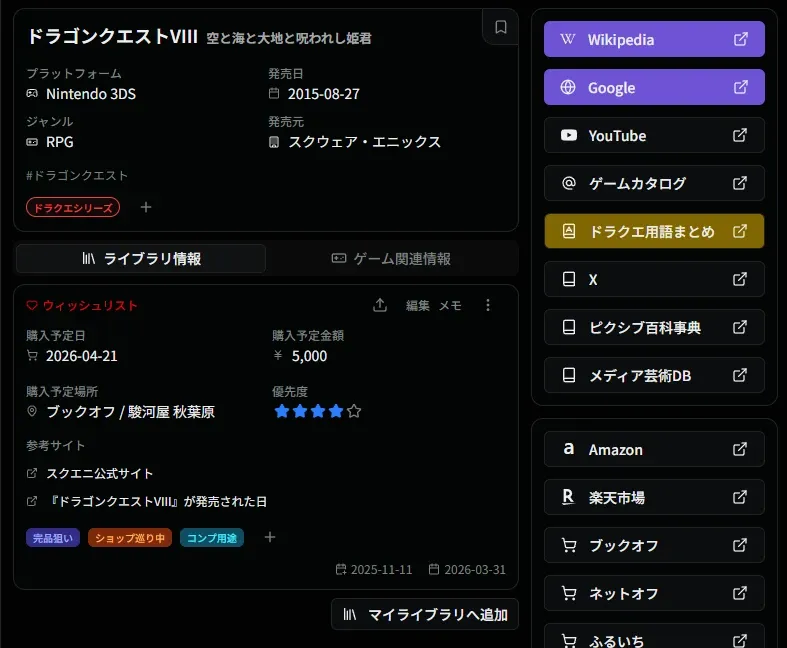
Task: Select the 完品狙い tag
Action: 53,538
